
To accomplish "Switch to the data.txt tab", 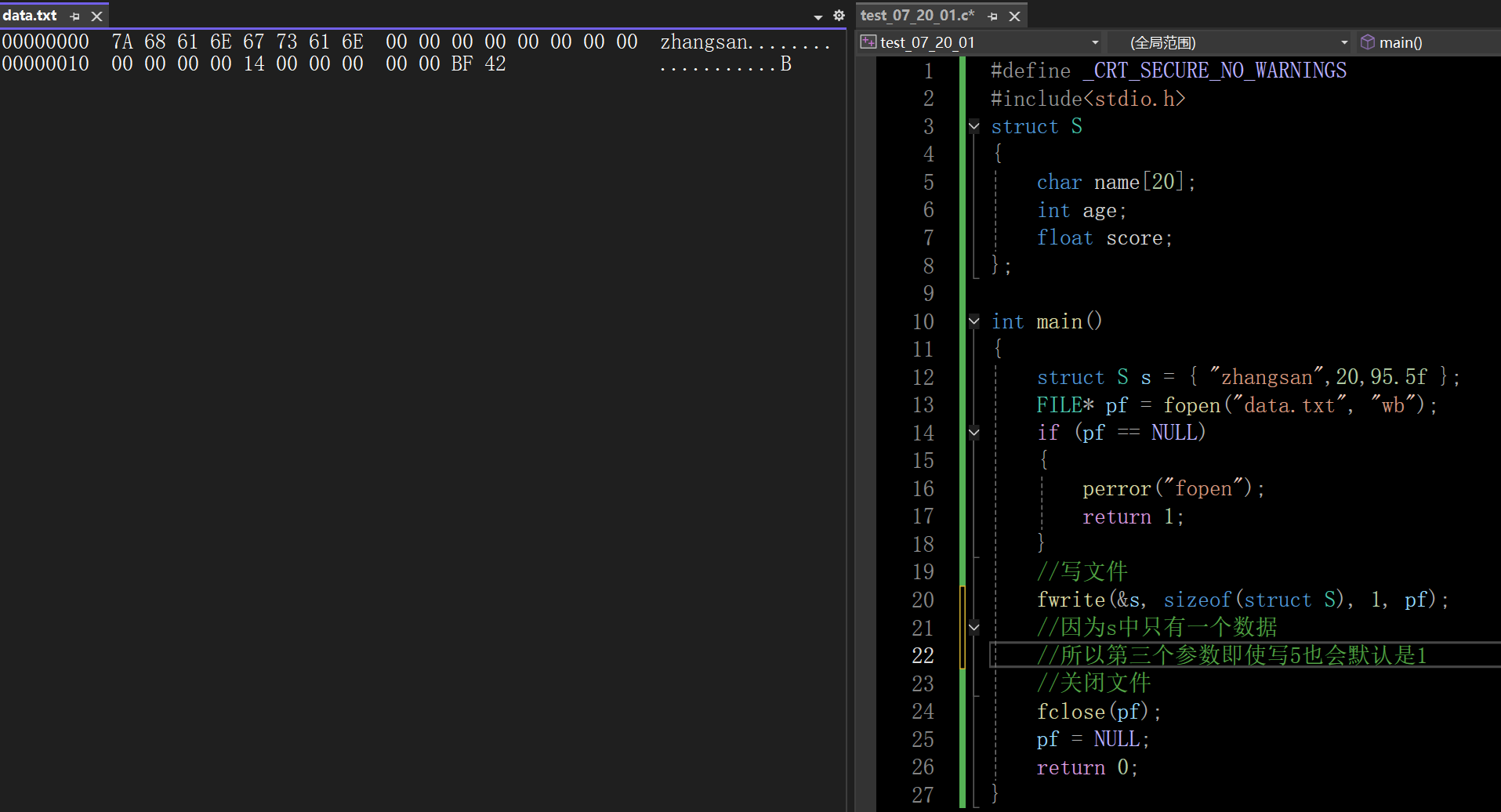I will 30,16.
